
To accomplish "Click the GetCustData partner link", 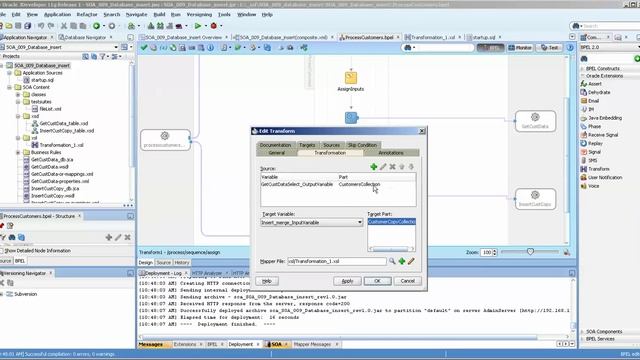I will coord(535,121).
